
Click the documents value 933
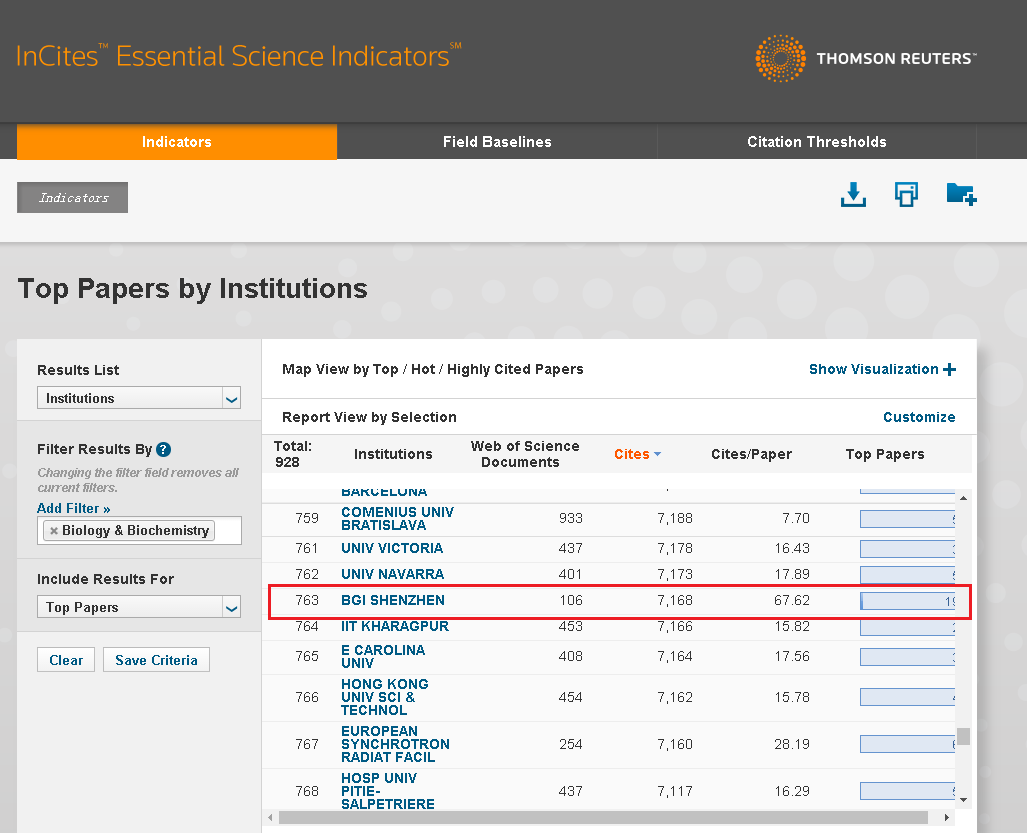coord(570,519)
